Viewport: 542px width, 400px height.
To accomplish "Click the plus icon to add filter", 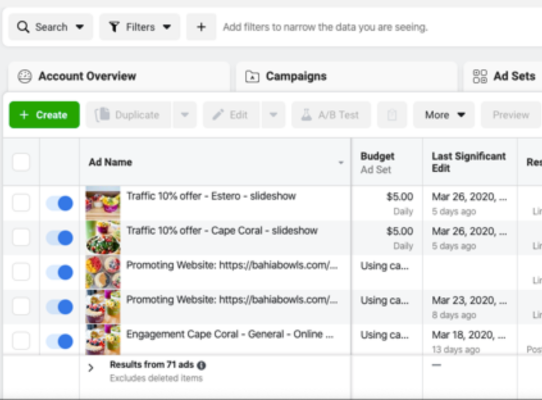I will click(201, 27).
